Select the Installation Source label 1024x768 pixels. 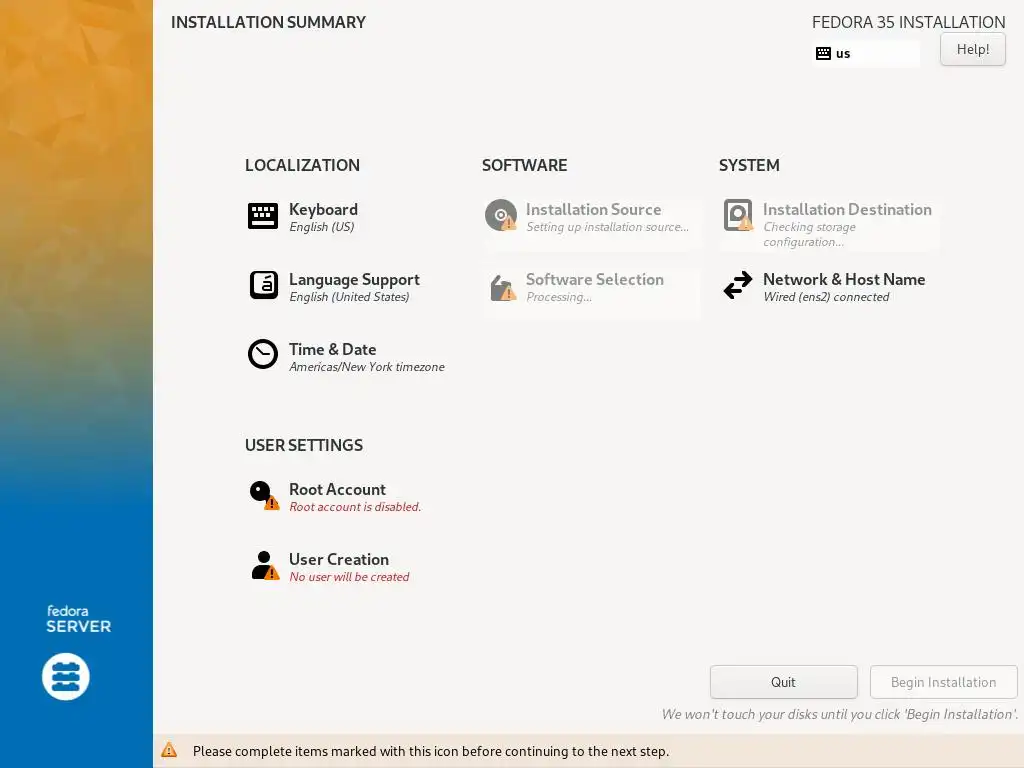click(x=593, y=210)
